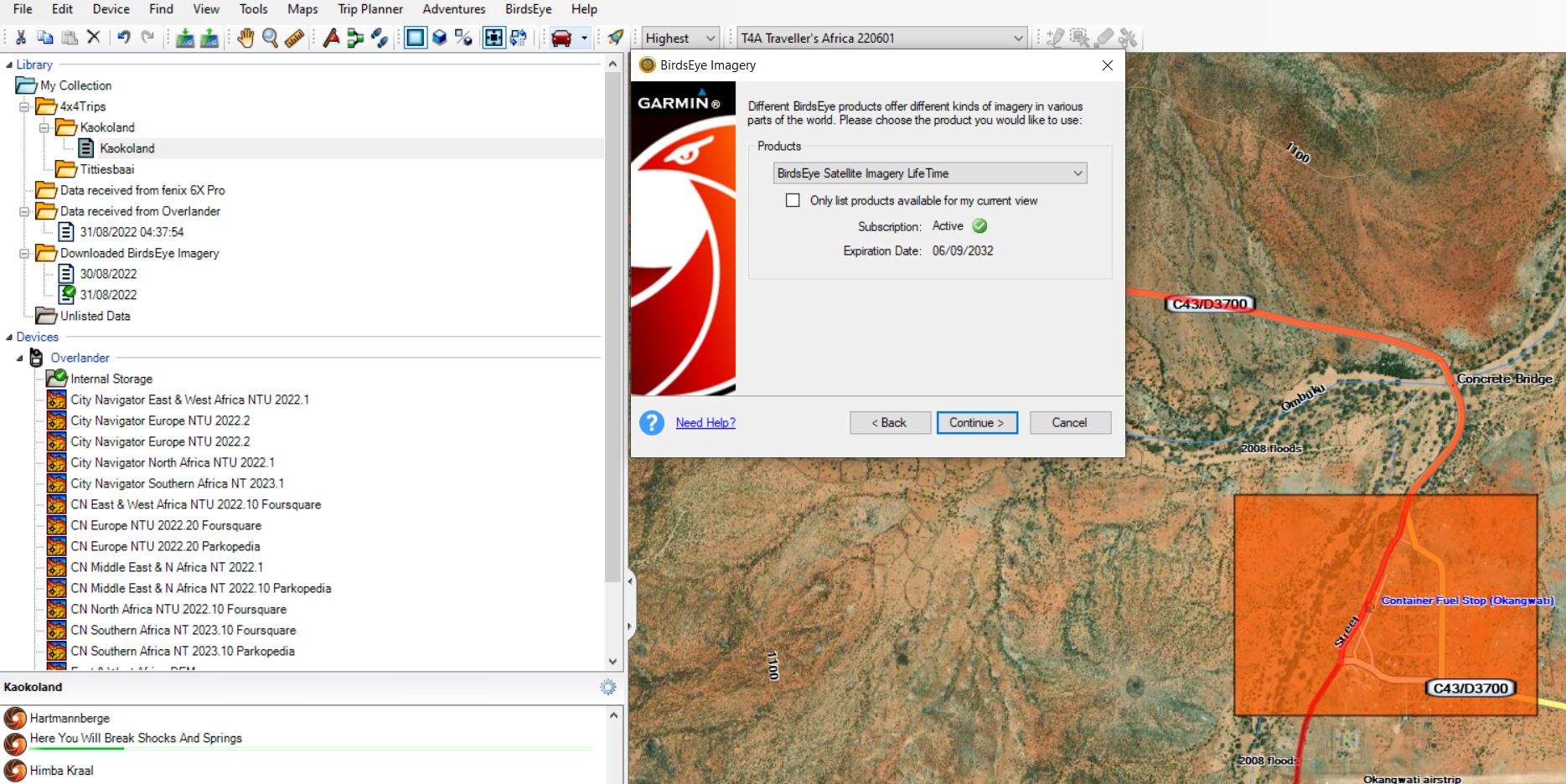Open the BirdsEye menu

coord(529,9)
